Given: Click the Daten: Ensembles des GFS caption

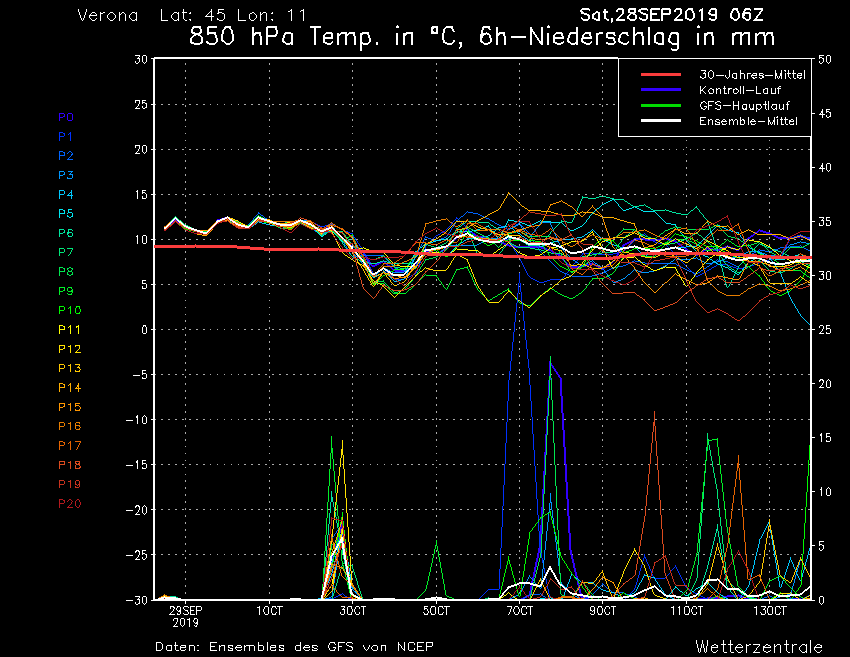Looking at the screenshot, I should [x=294, y=647].
